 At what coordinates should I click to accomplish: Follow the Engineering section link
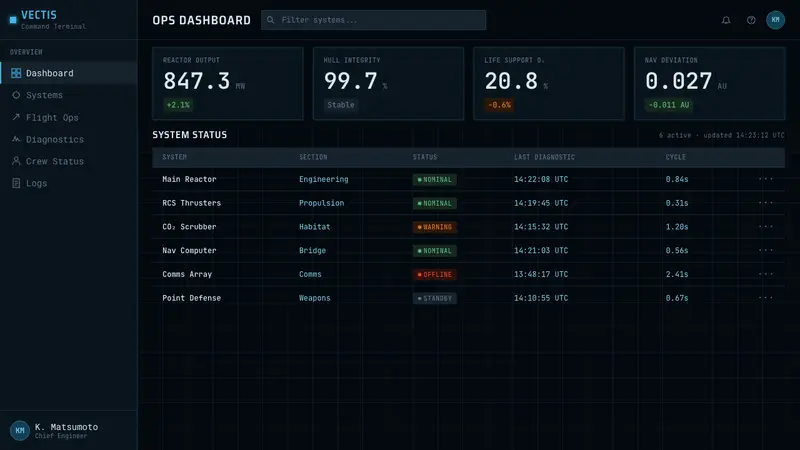(x=323, y=179)
